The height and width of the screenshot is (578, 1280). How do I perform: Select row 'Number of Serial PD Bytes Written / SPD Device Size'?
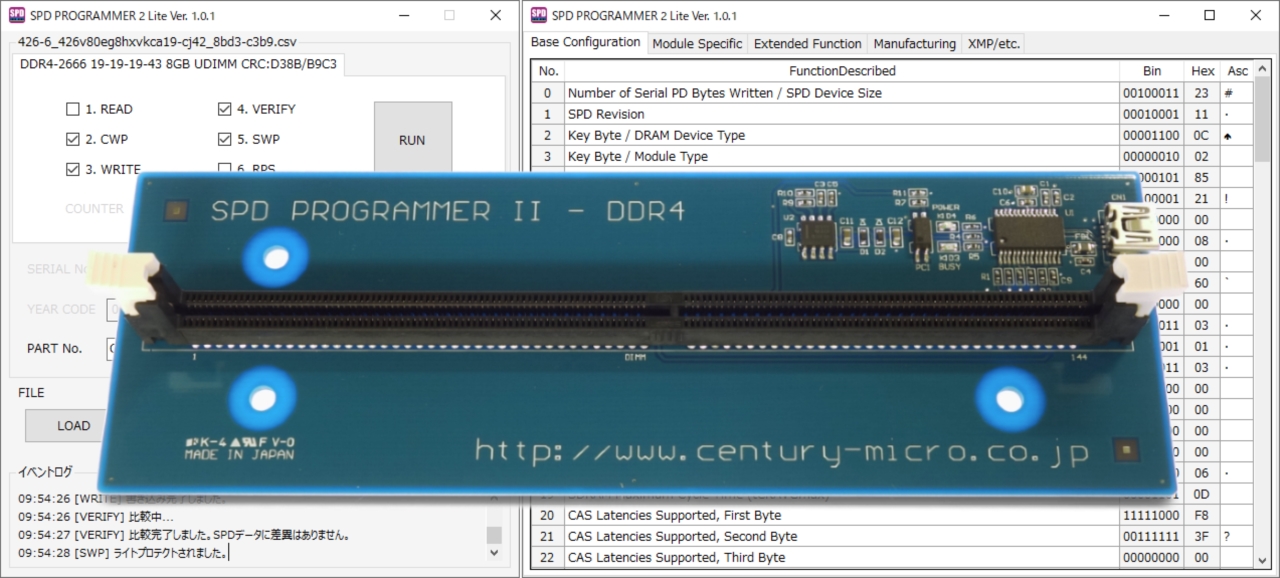click(842, 93)
